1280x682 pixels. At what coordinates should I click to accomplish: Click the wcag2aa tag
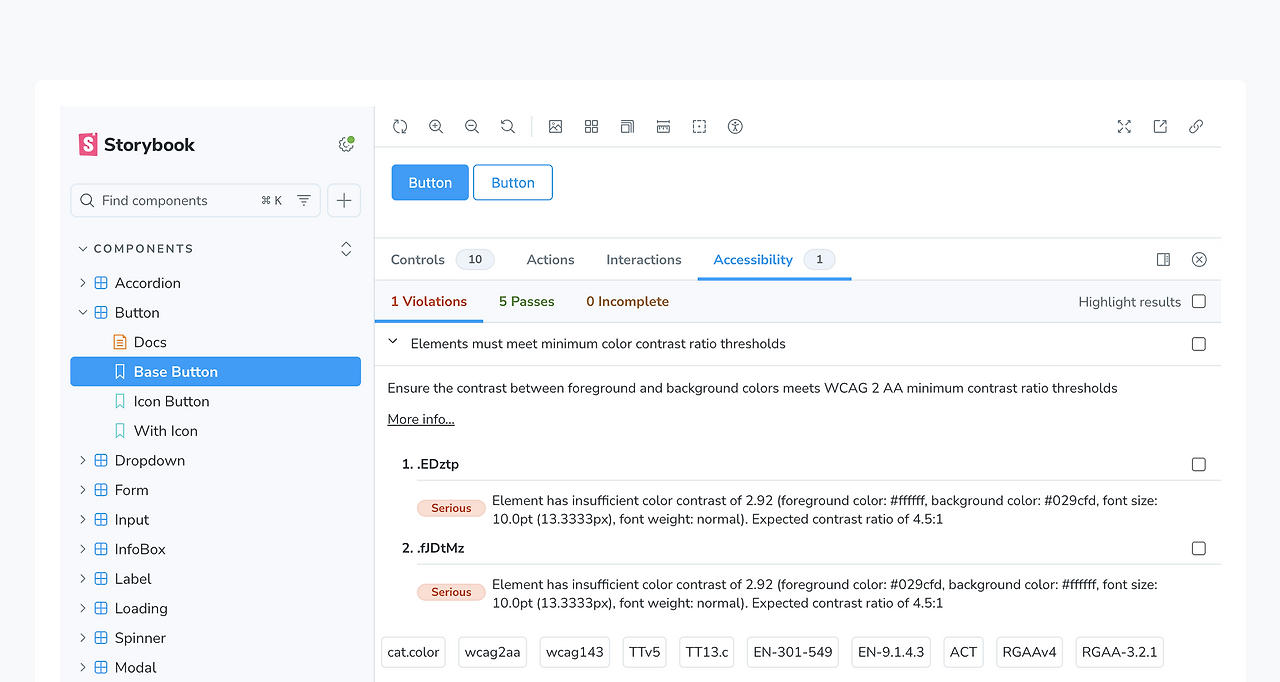(x=493, y=652)
